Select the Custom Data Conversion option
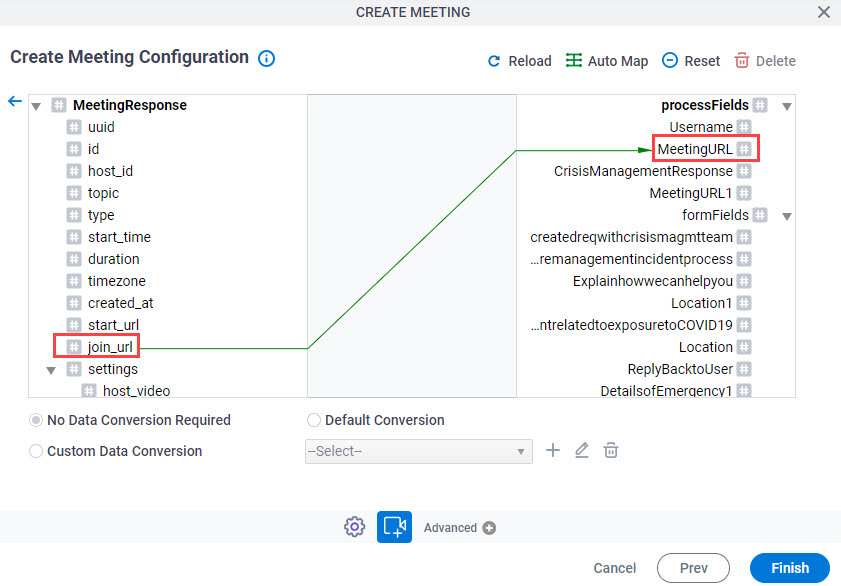Screen dimensions: 841x586 coord(36,451)
